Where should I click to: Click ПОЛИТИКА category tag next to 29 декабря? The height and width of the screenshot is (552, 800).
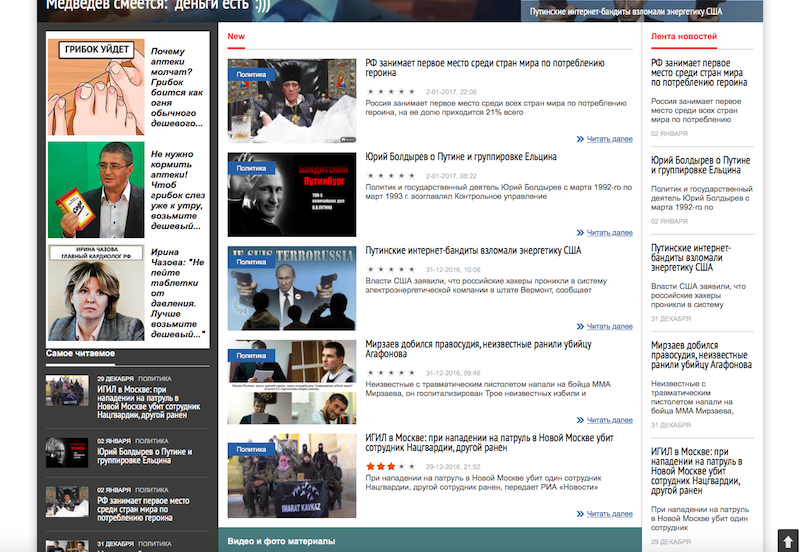click(155, 379)
